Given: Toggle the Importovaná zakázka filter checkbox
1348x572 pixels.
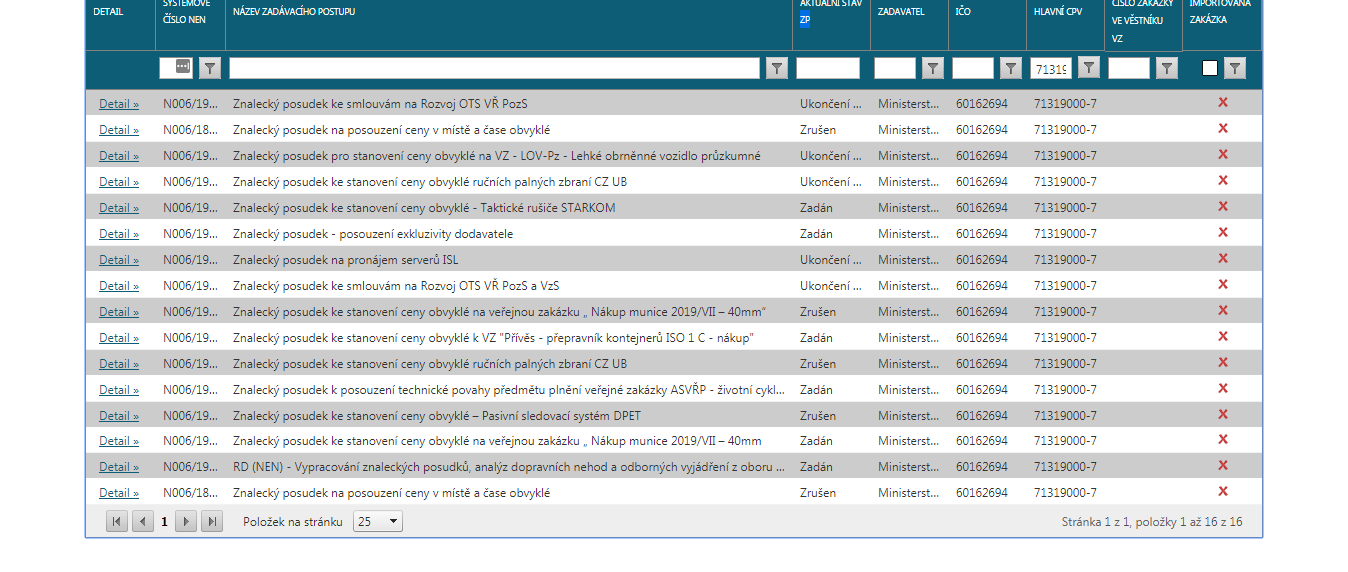Looking at the screenshot, I should click(1210, 68).
